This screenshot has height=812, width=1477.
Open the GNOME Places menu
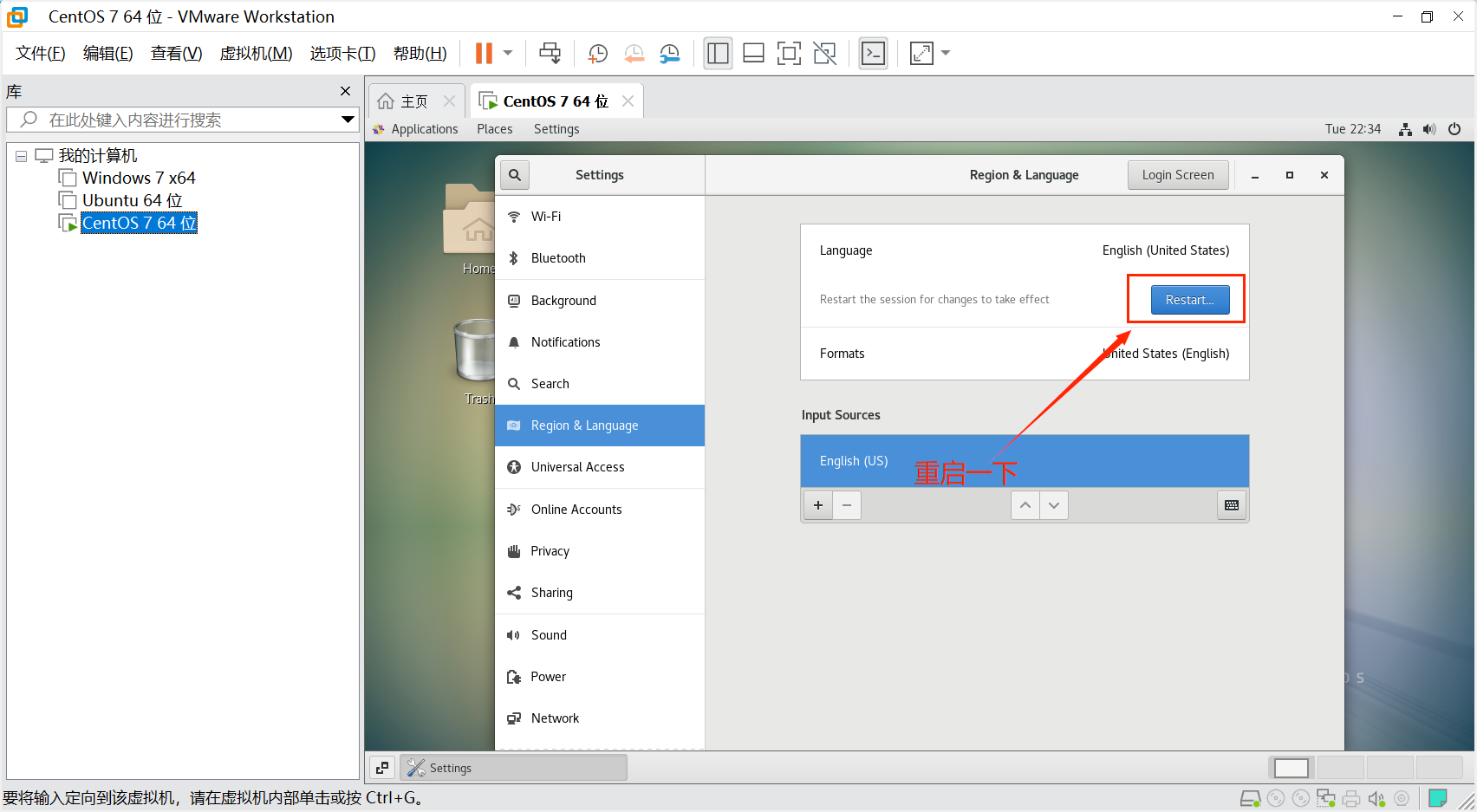(x=494, y=129)
